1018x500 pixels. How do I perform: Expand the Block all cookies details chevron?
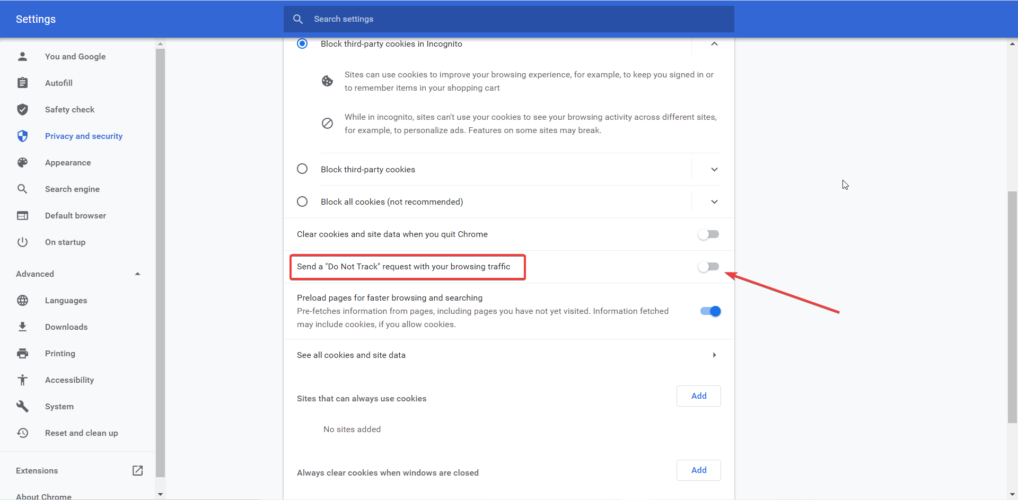point(714,202)
